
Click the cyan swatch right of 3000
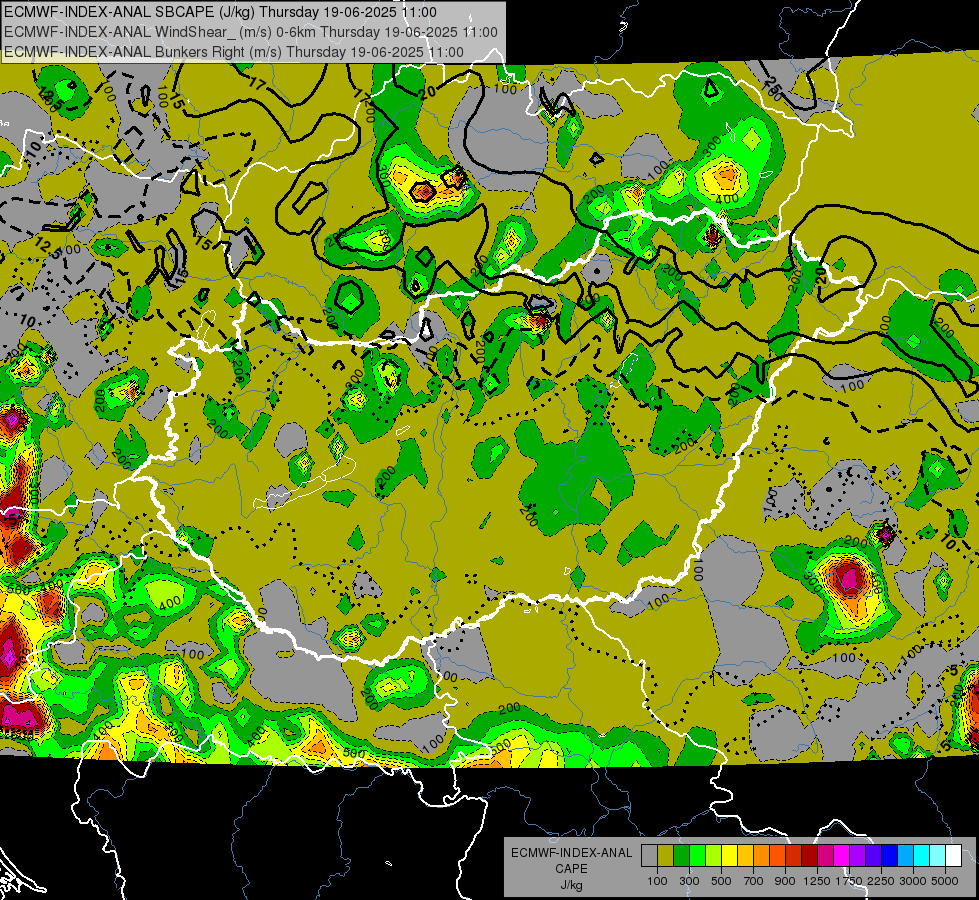point(922,856)
